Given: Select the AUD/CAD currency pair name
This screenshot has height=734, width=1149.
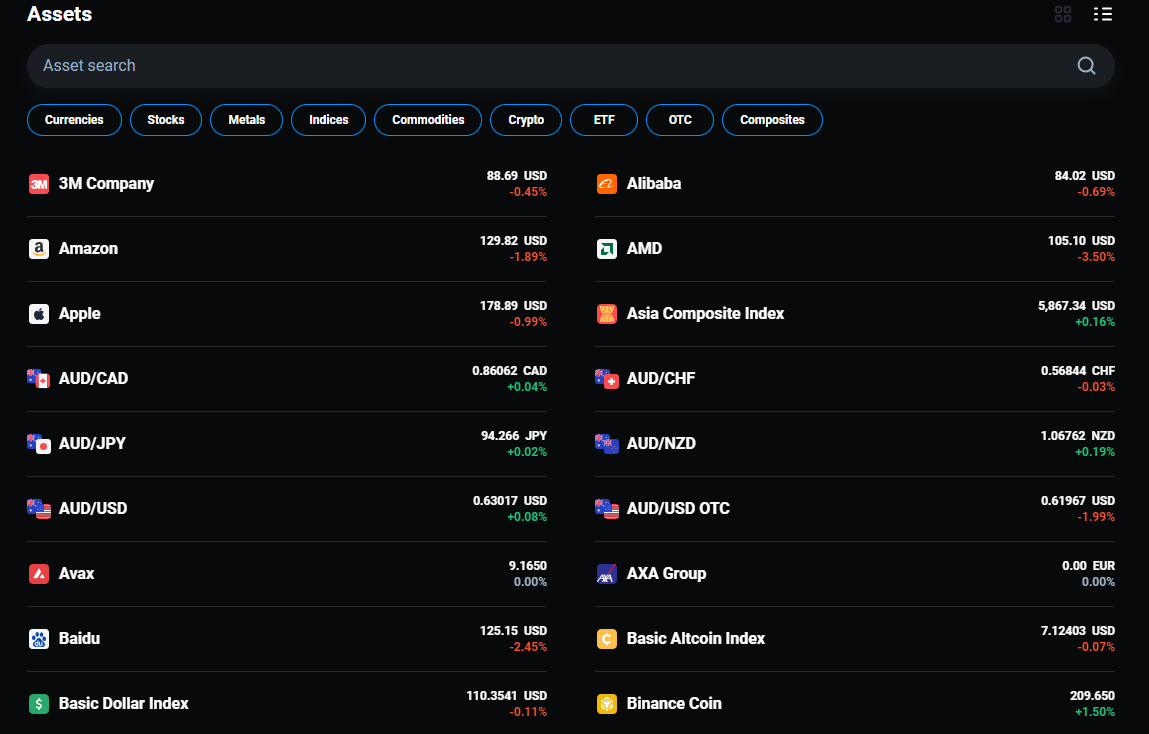Looking at the screenshot, I should 93,379.
